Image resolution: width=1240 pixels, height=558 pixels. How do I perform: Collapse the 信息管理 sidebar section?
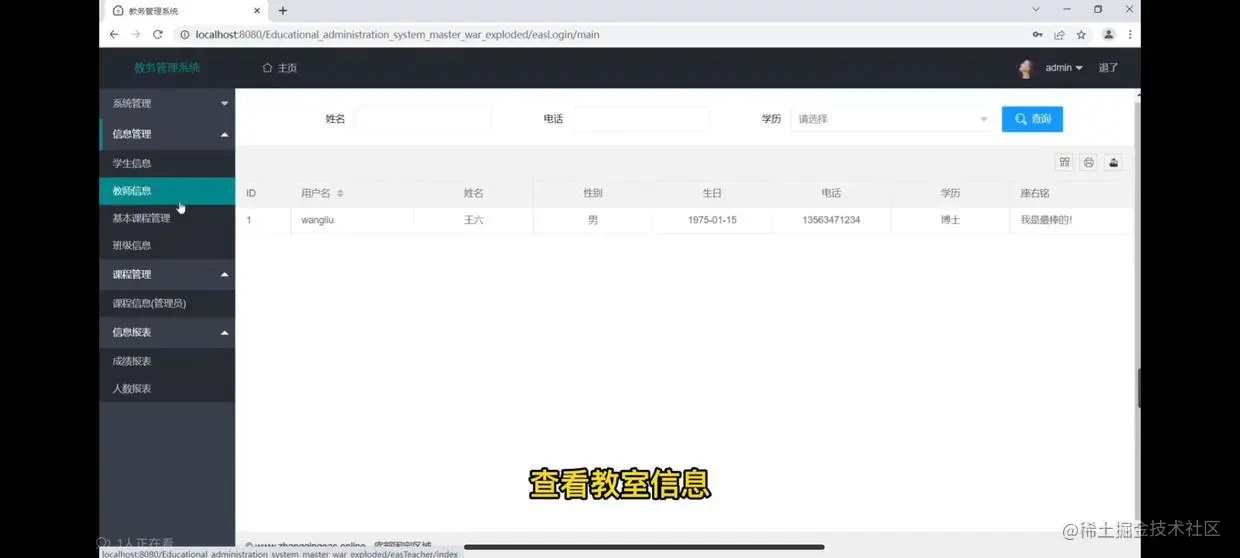(167, 134)
